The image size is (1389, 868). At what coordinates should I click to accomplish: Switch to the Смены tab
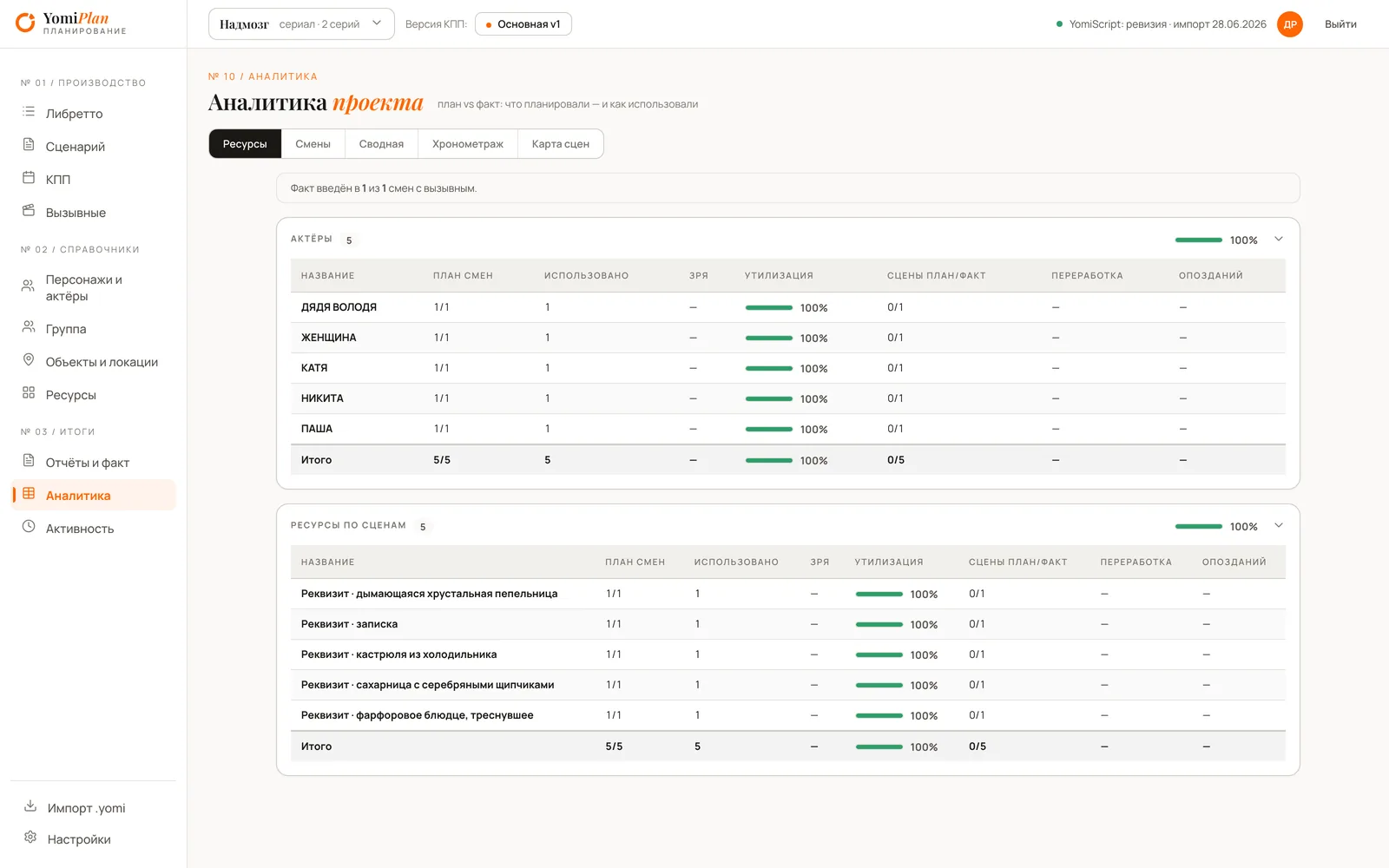(x=313, y=144)
